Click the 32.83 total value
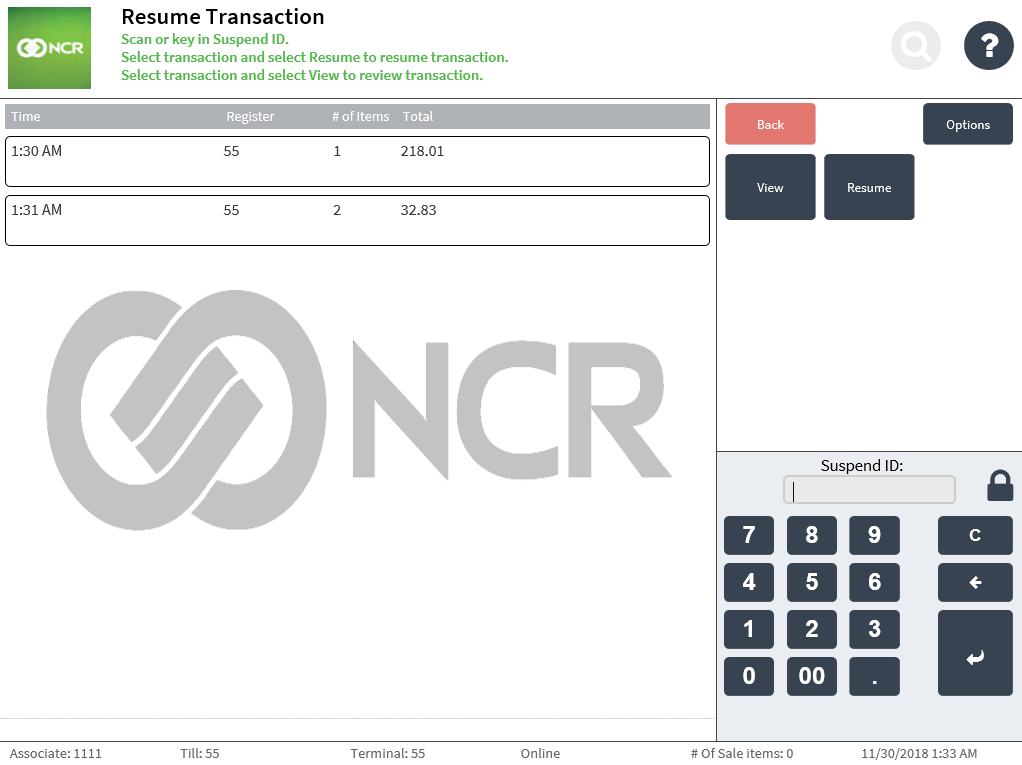 point(418,210)
